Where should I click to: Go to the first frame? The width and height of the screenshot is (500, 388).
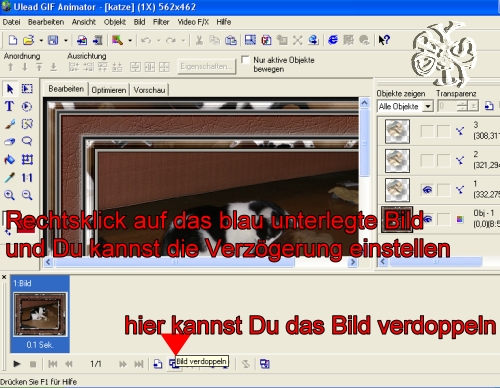pyautogui.click(x=53, y=364)
